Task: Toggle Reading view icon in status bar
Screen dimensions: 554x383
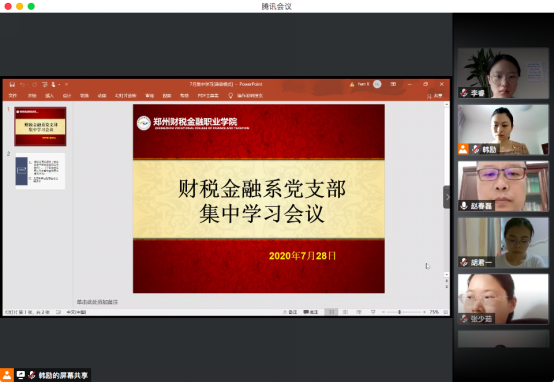Action: 359,312
